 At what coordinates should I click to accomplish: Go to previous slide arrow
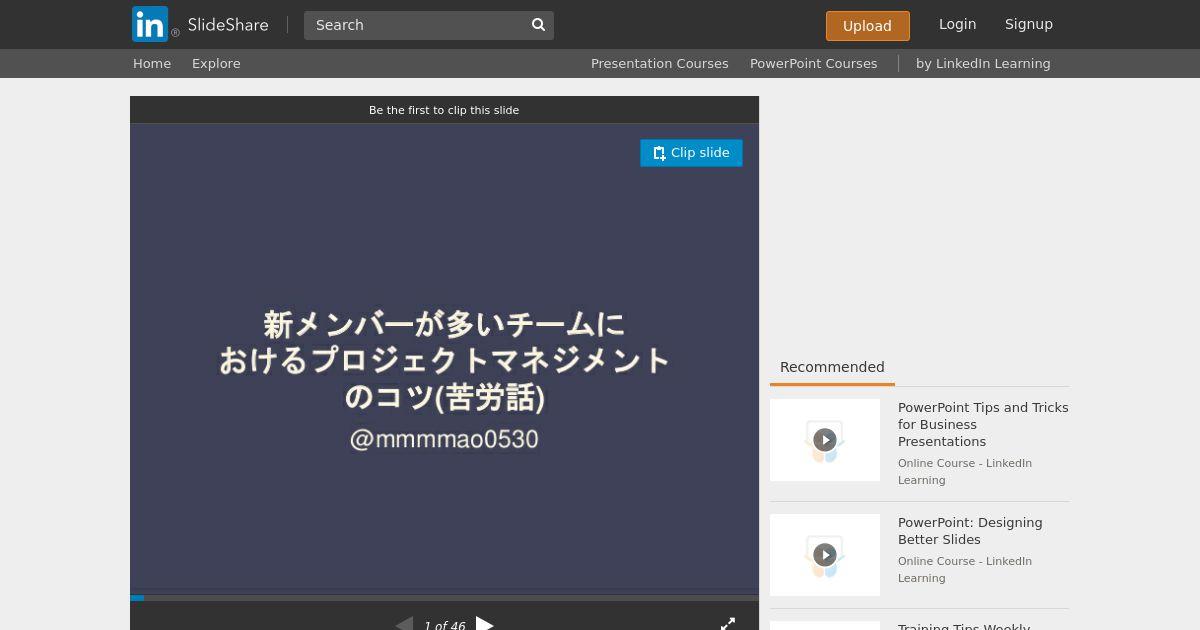404,624
